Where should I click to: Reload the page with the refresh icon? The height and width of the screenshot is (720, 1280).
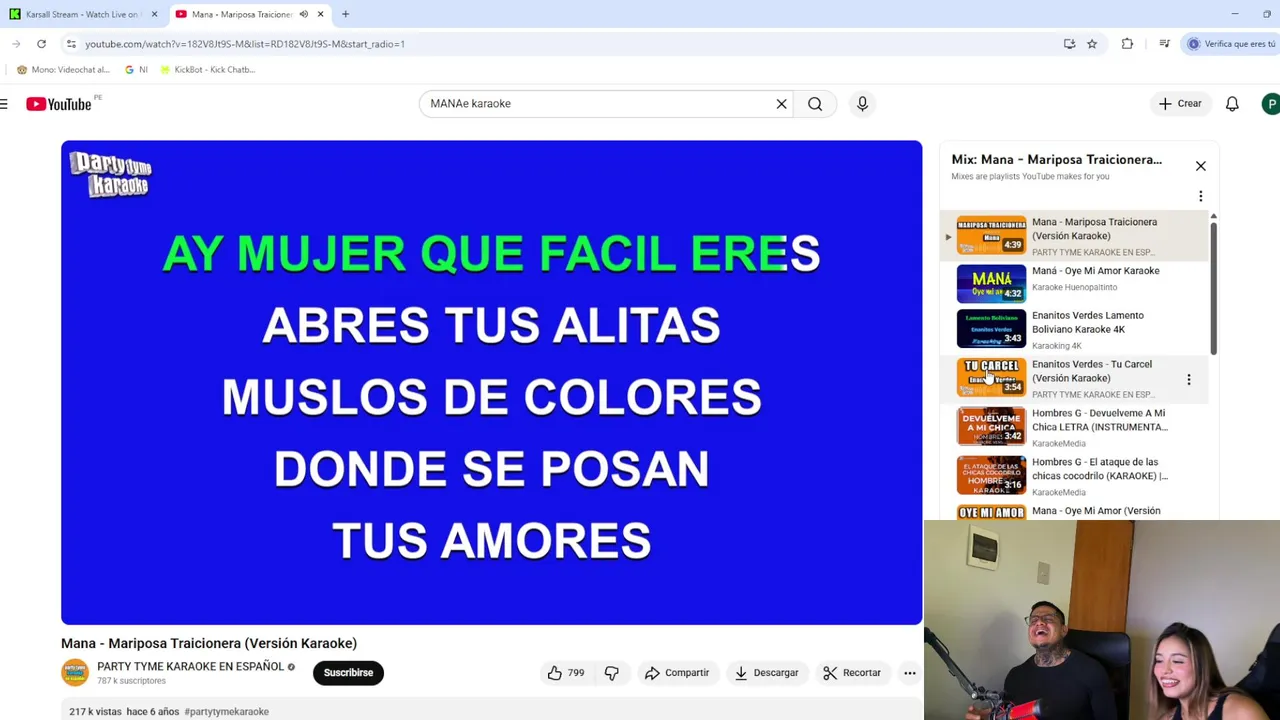[x=41, y=44]
